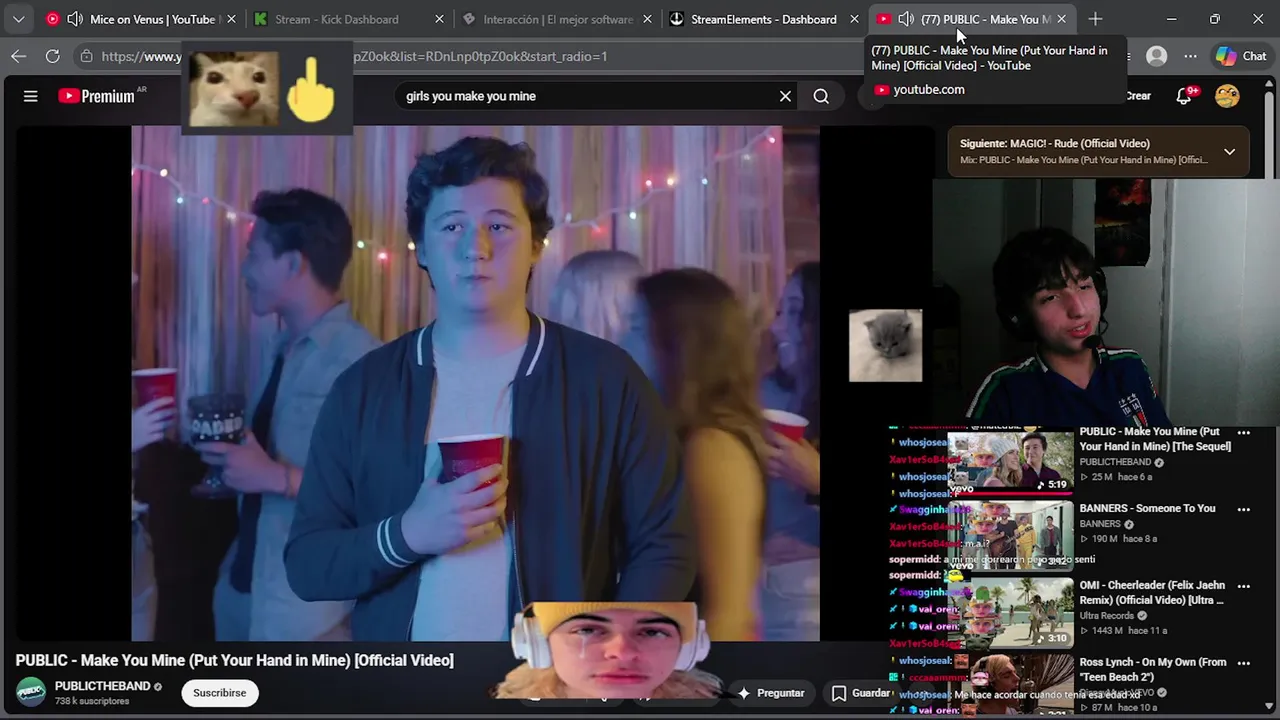Close the StreamElements Dashboard tab

coord(854,19)
